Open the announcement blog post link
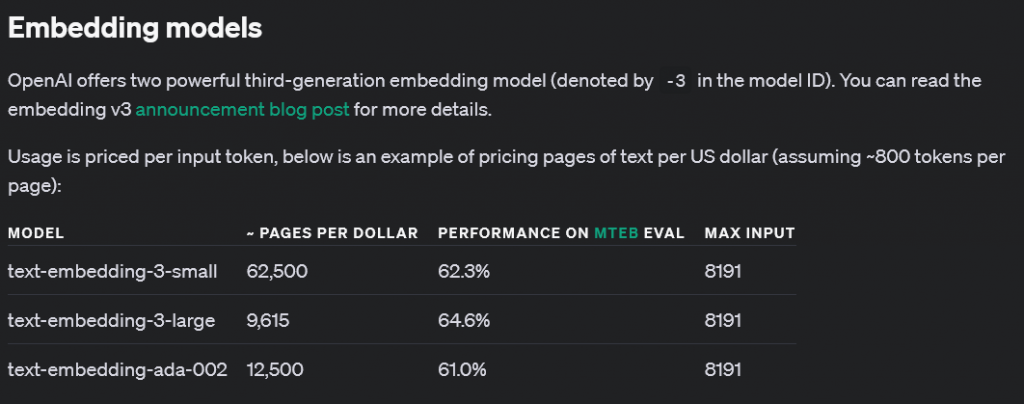This screenshot has width=1024, height=404. coord(242,109)
